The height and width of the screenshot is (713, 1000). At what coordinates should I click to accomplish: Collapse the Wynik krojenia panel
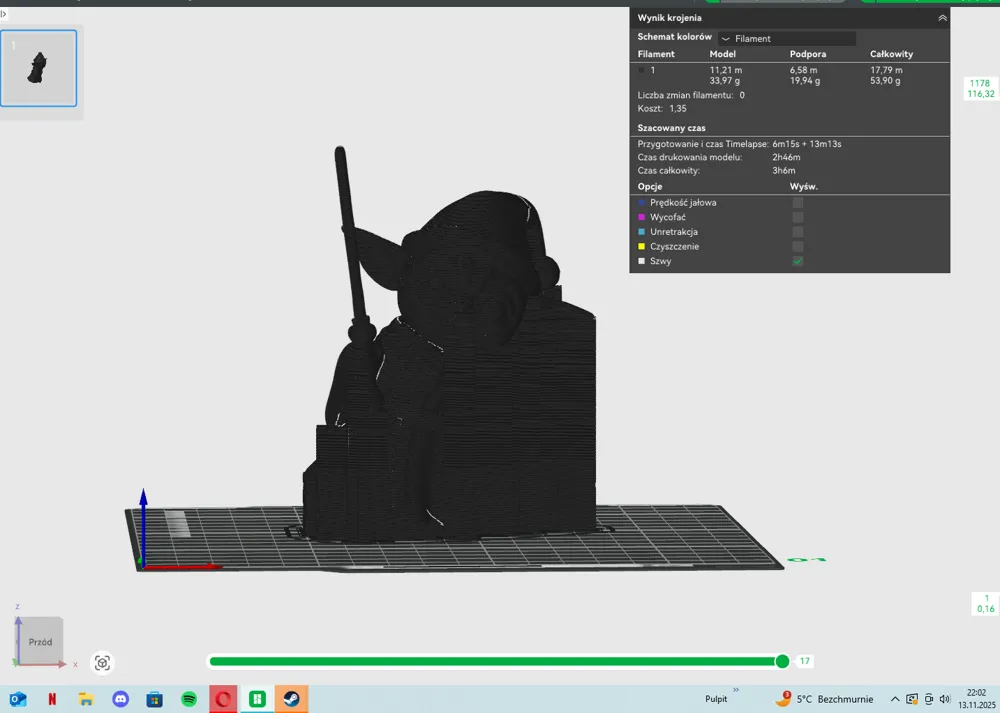(942, 18)
